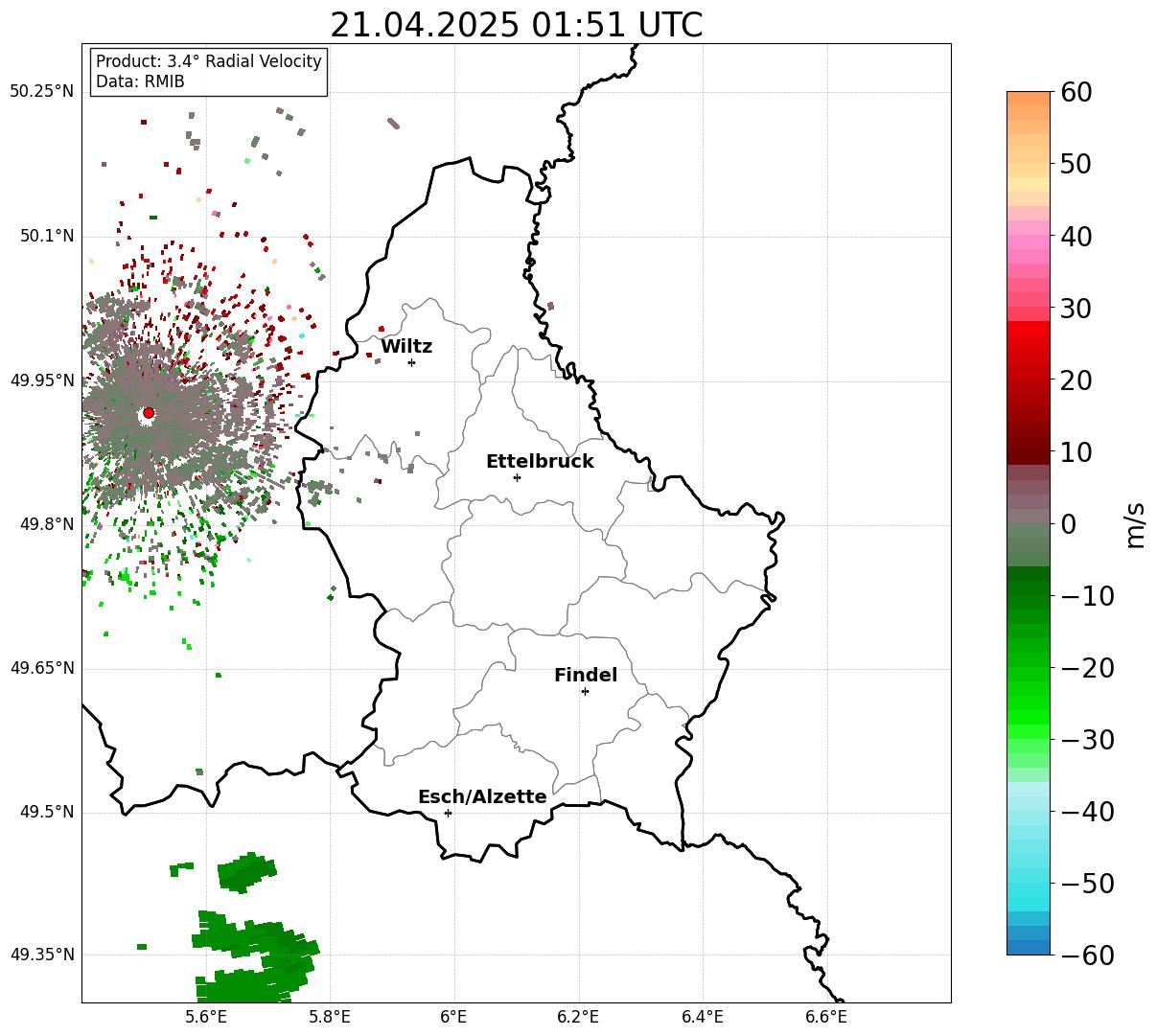Click the Findel station label
This screenshot has width=1157, height=1036.
coord(586,676)
